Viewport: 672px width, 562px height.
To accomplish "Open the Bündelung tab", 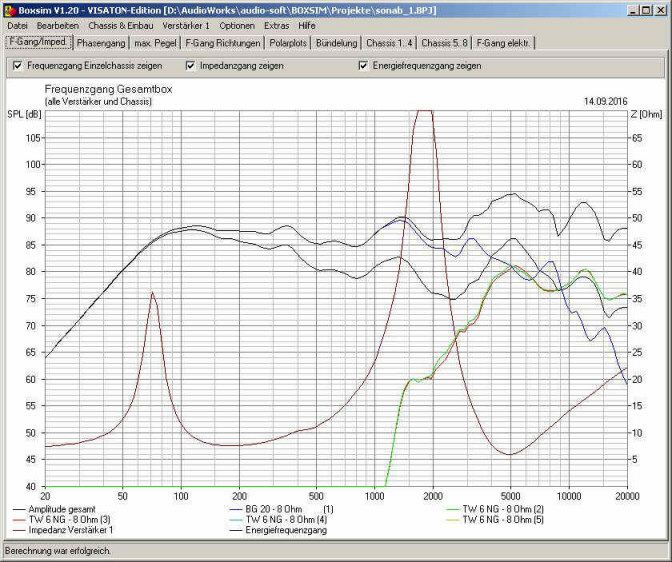I will tap(336, 43).
